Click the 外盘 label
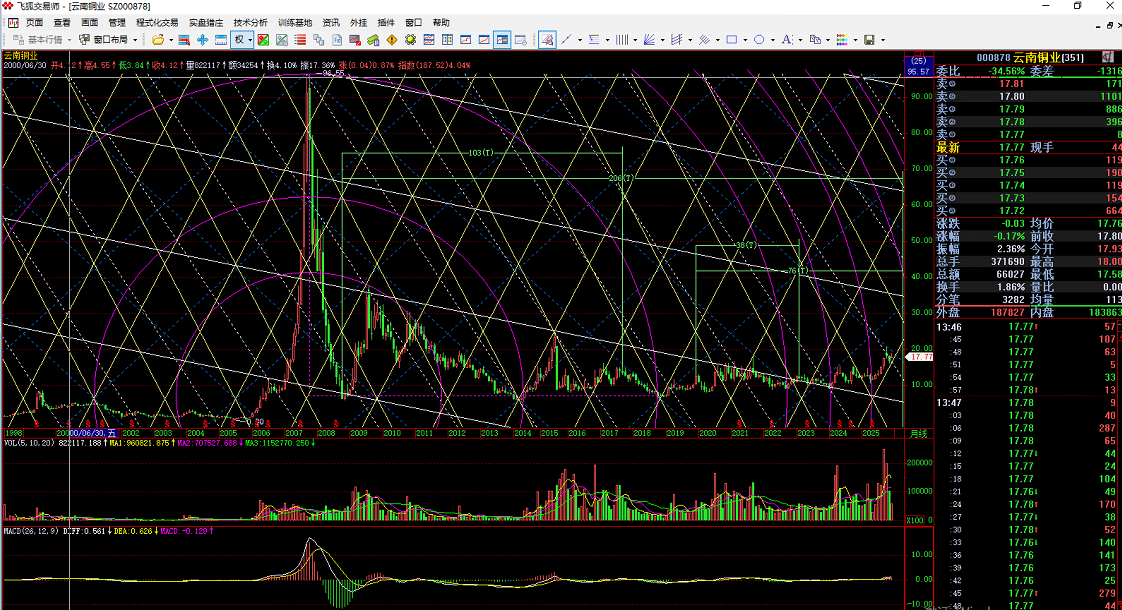 [947, 312]
